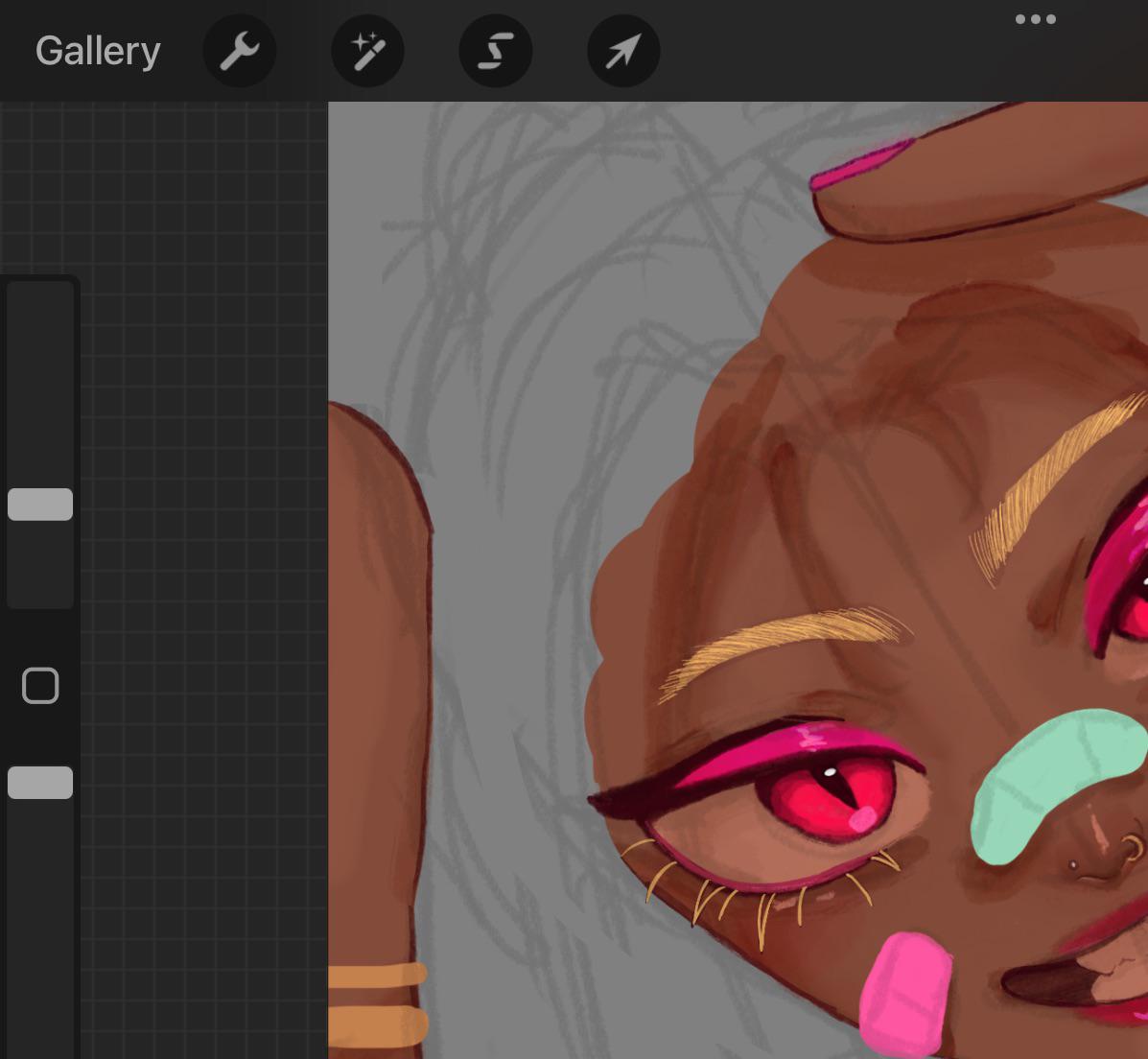Tap the orange bracelet bands on arm
This screenshot has width=1148, height=1059.
376,1002
